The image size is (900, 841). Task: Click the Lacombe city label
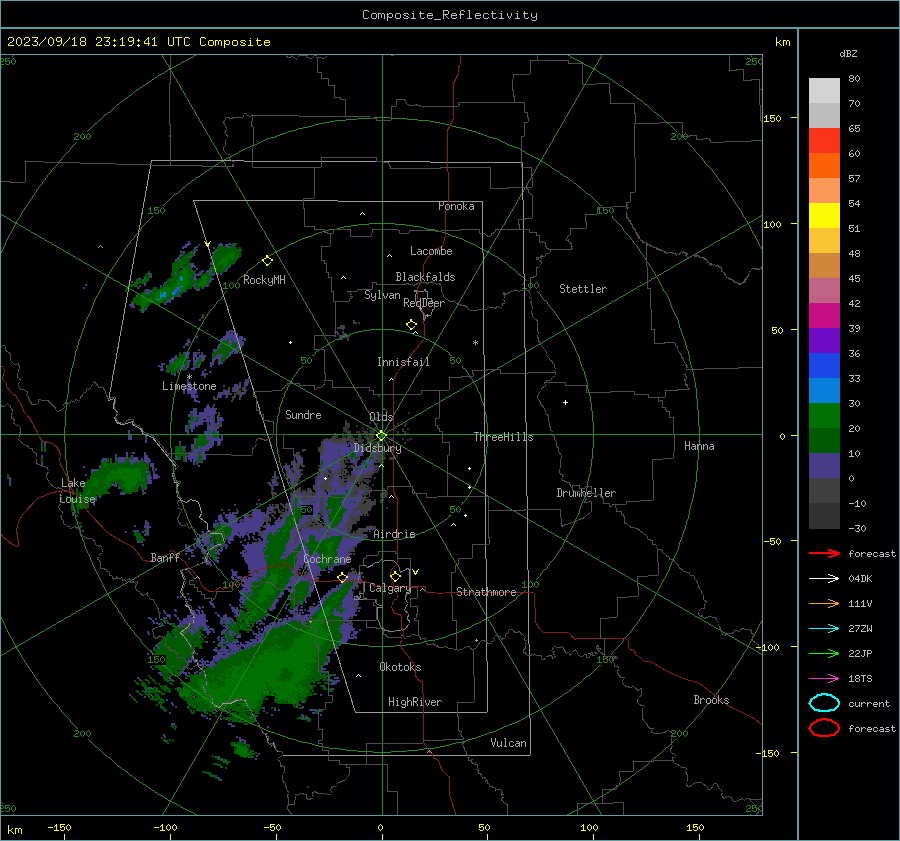(x=431, y=251)
